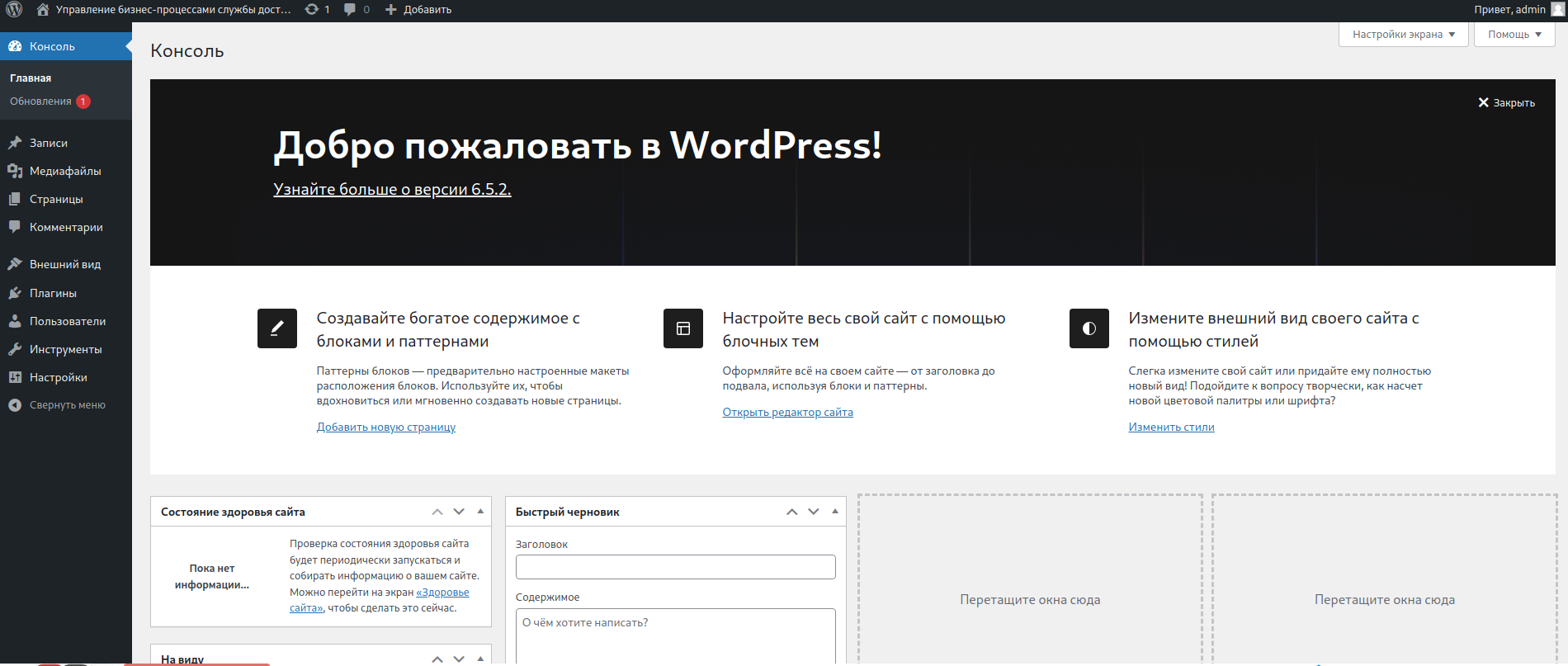Screen dimensions: 1568x666
Task: Click the Свернуть меню text
Action: tap(68, 405)
